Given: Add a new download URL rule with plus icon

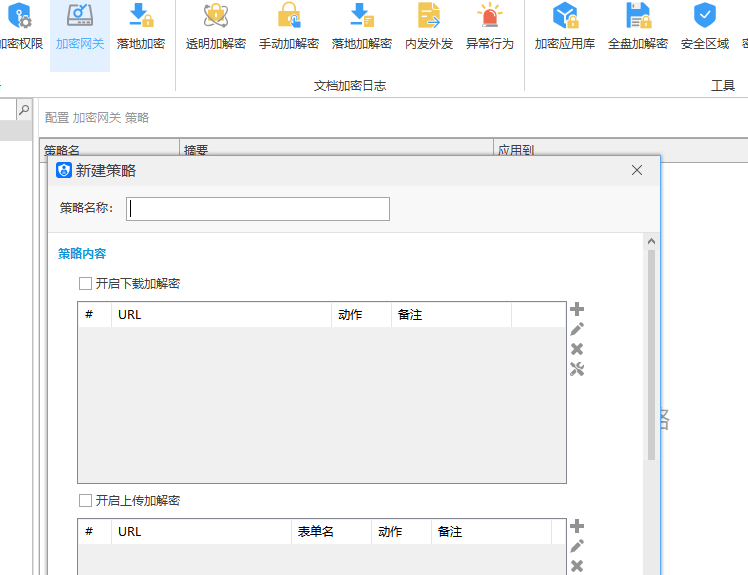Looking at the screenshot, I should click(x=577, y=310).
